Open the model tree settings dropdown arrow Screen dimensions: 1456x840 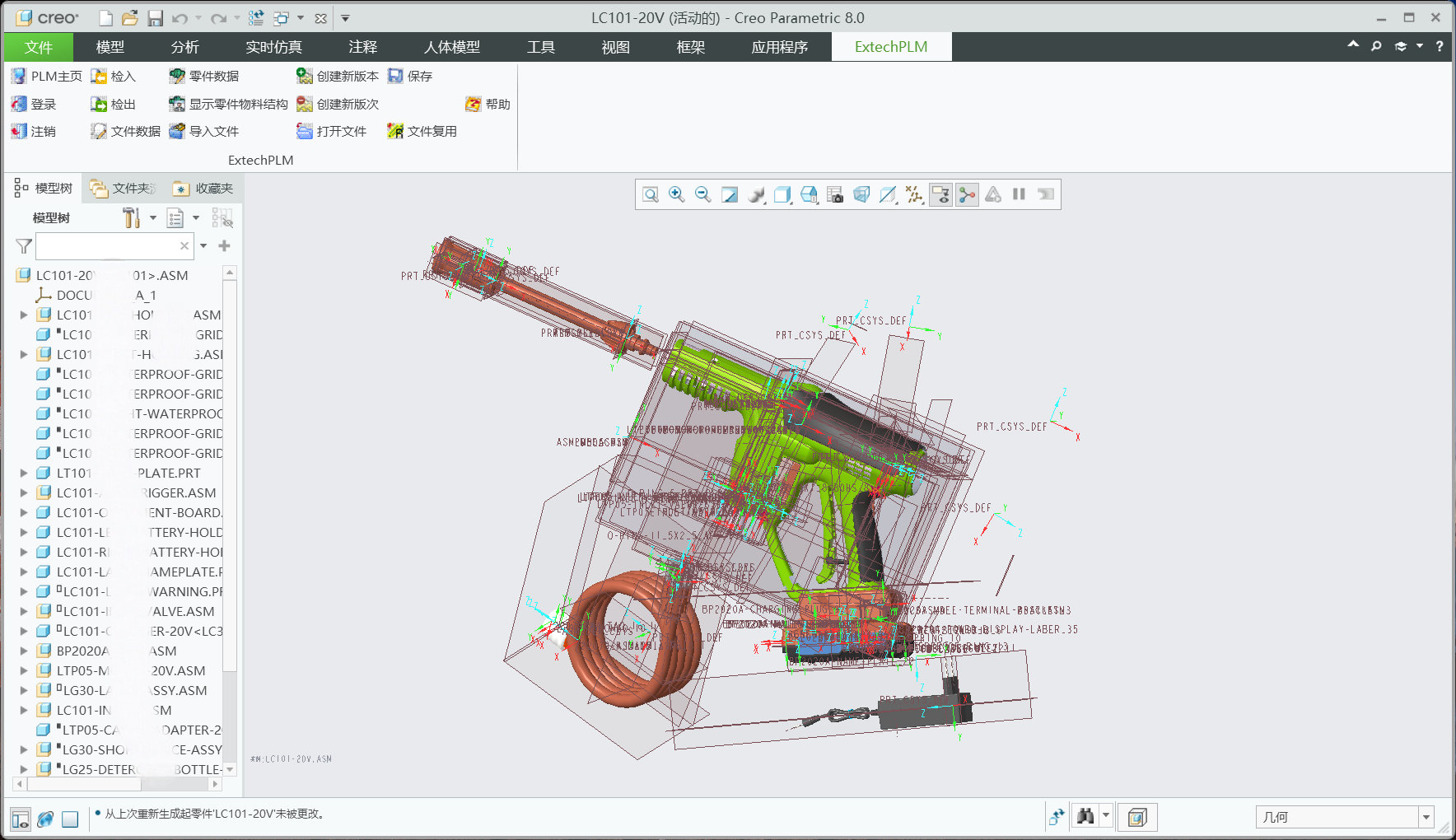153,218
